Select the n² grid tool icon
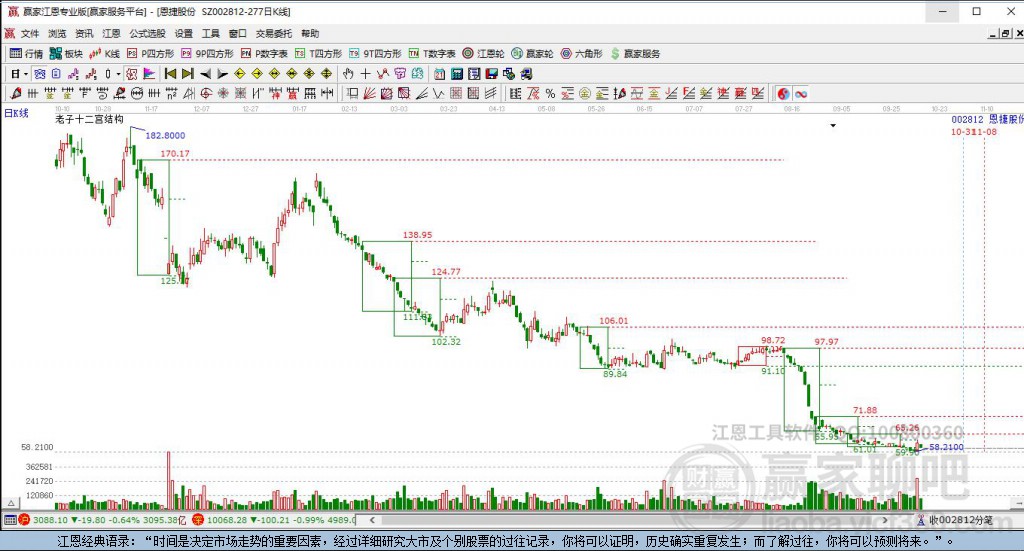This screenshot has width=1024, height=551. click(171, 93)
